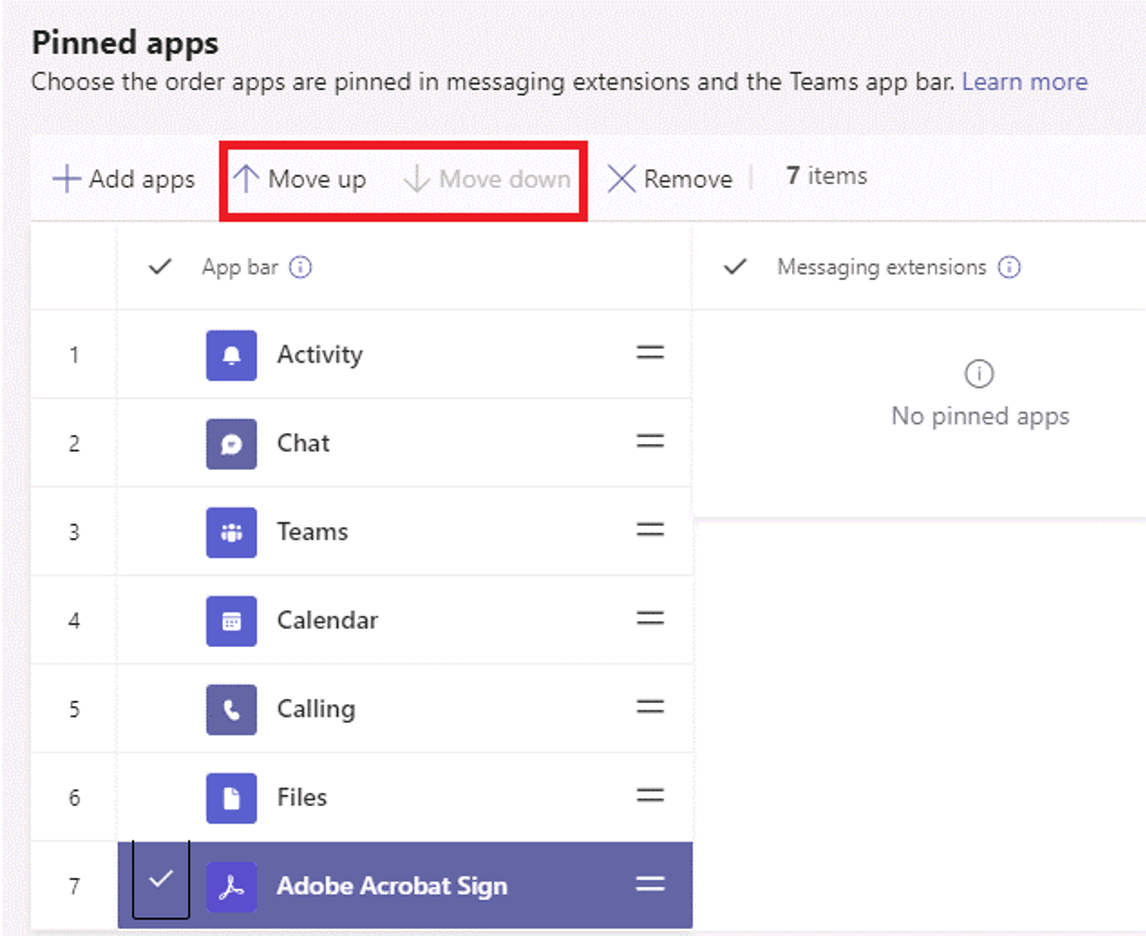Deselect the Adobe Acrobat Sign row checkbox
Viewport: 1146px width, 936px height.
[x=160, y=881]
